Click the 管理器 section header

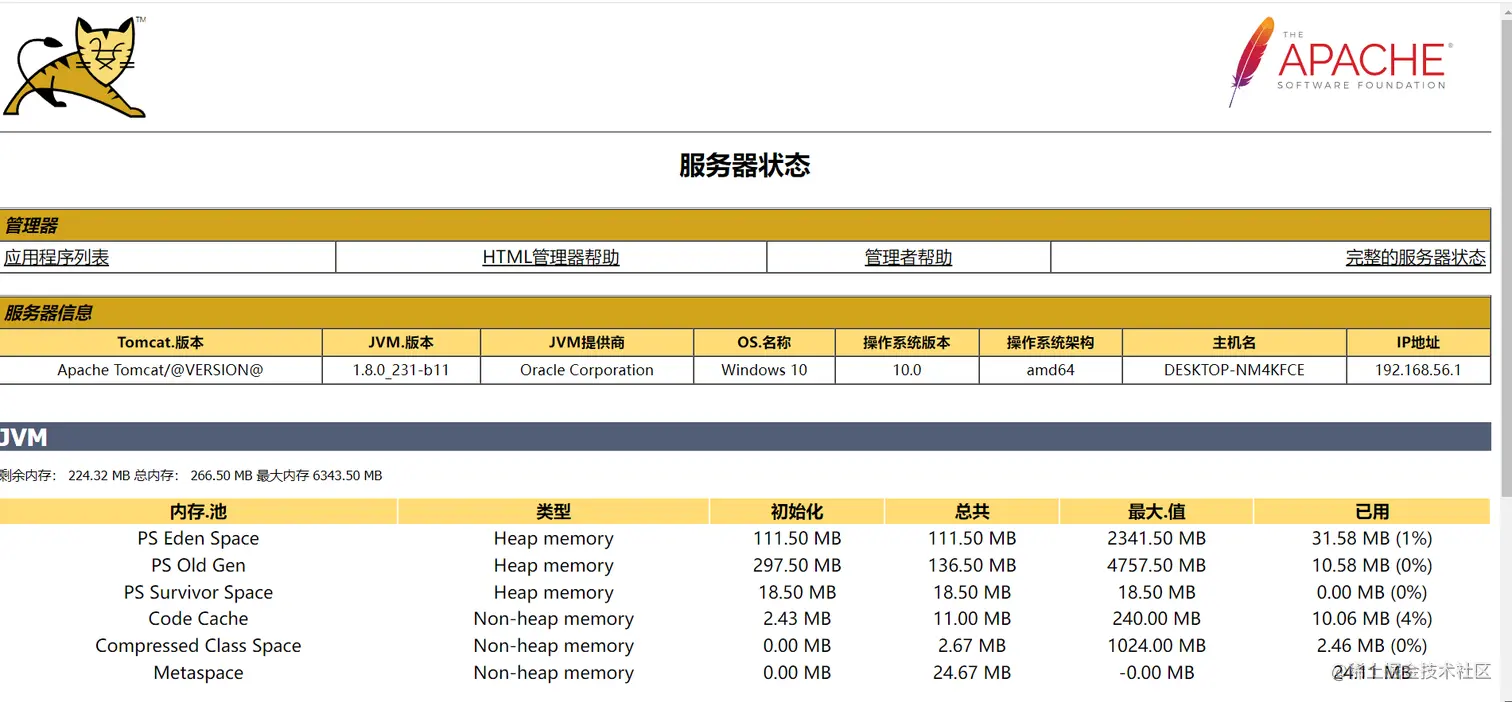click(745, 225)
